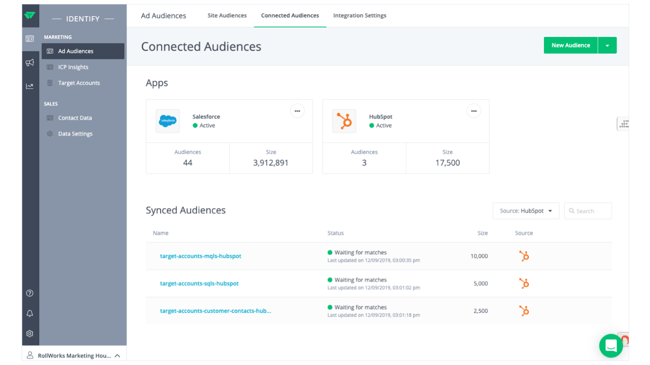This screenshot has height=365, width=650.
Task: Click the New Audience button
Action: [x=570, y=46]
